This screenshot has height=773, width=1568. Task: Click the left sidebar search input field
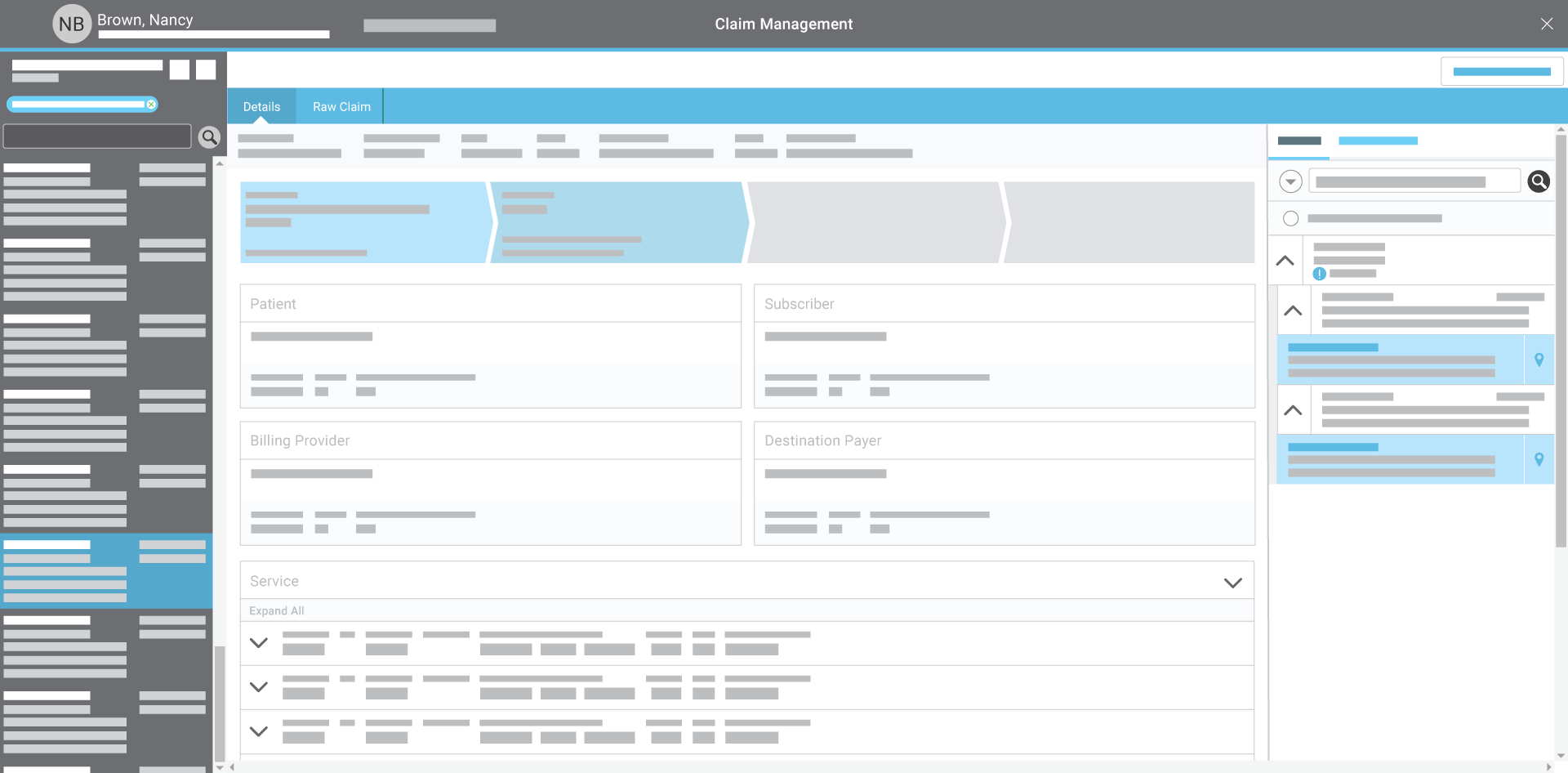pyautogui.click(x=97, y=136)
